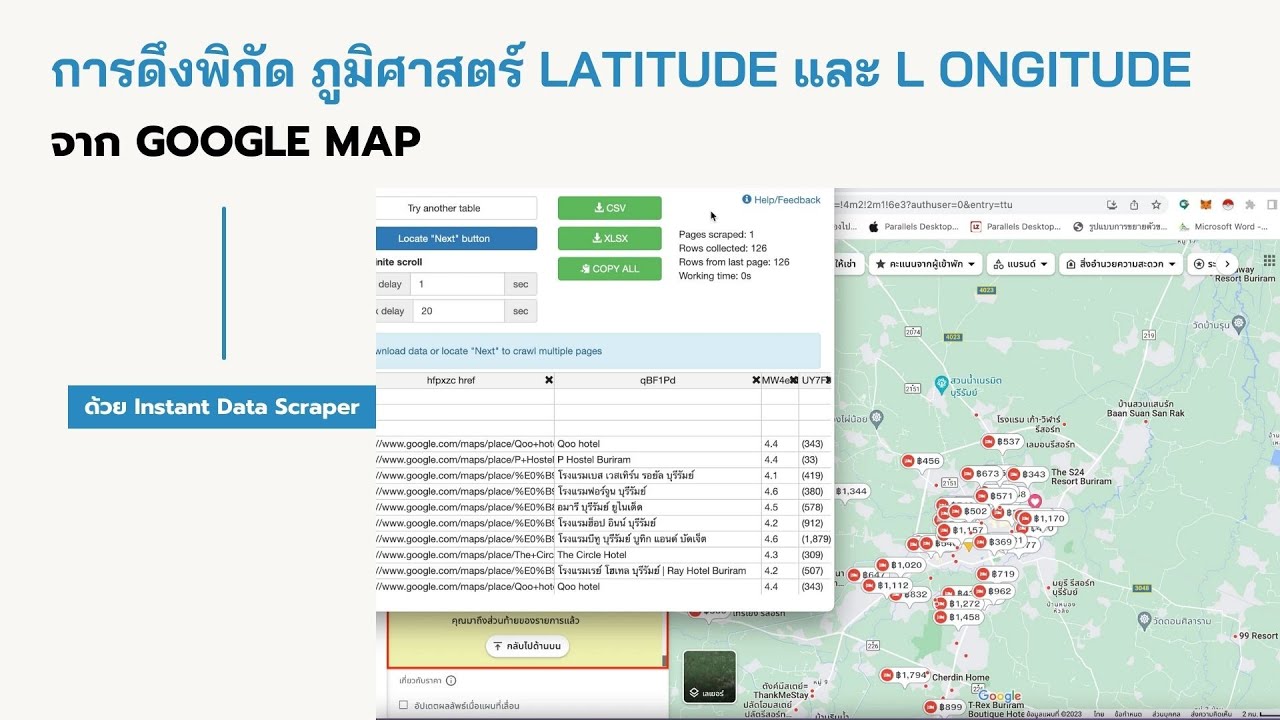
Task: Click The S24 Resort Buriram label
Action: 1080,476
